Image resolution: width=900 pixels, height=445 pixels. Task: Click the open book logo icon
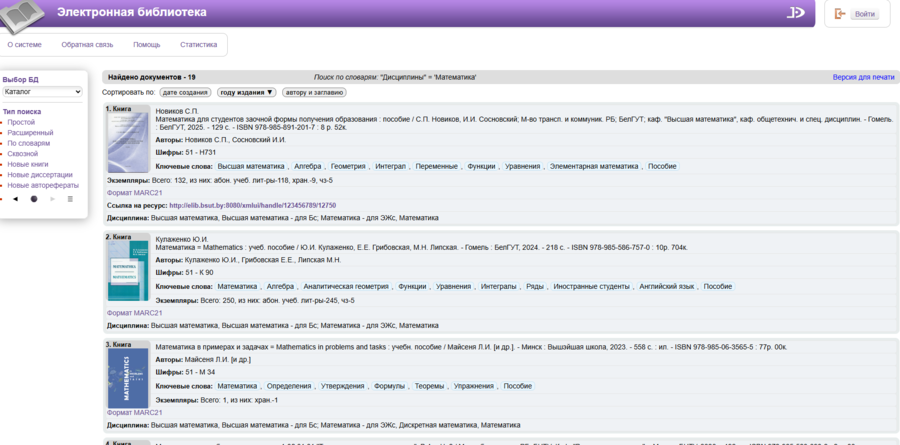click(21, 16)
